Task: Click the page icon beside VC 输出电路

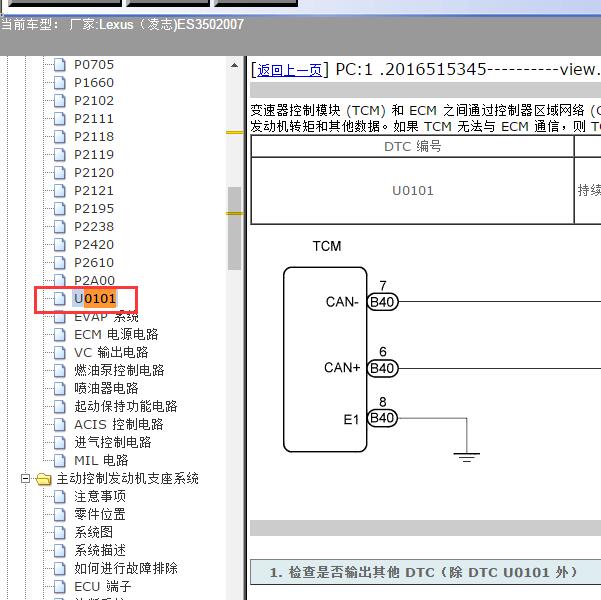Action: 59,353
